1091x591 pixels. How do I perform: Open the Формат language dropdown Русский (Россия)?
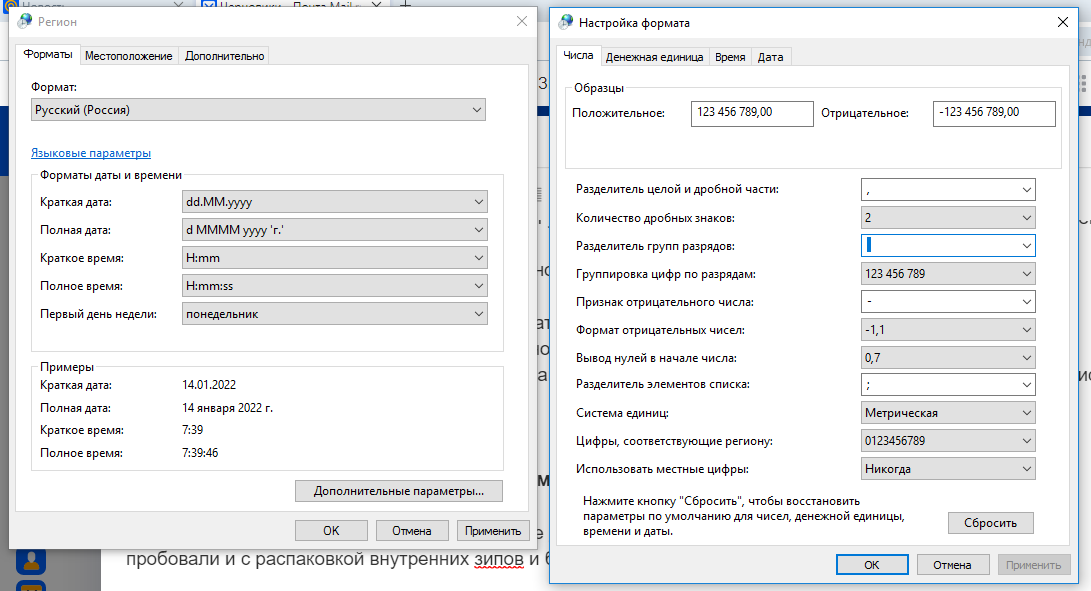(258, 109)
